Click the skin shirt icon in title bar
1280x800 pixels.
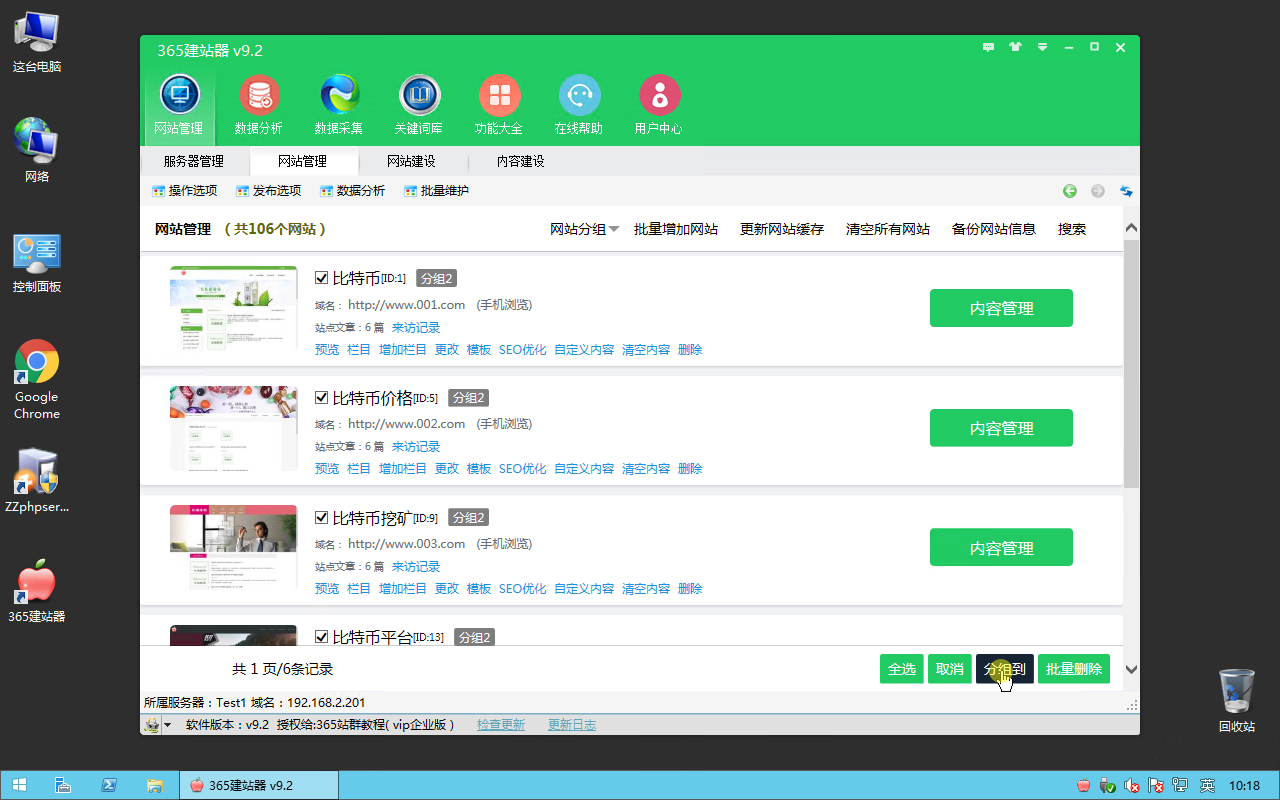1016,47
